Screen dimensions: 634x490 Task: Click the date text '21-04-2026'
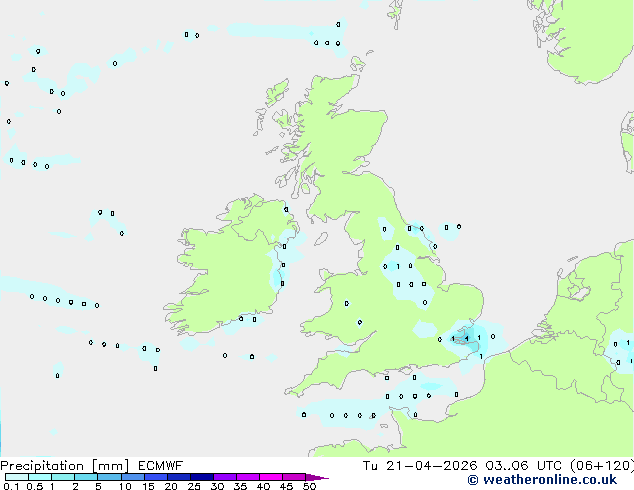(431, 466)
